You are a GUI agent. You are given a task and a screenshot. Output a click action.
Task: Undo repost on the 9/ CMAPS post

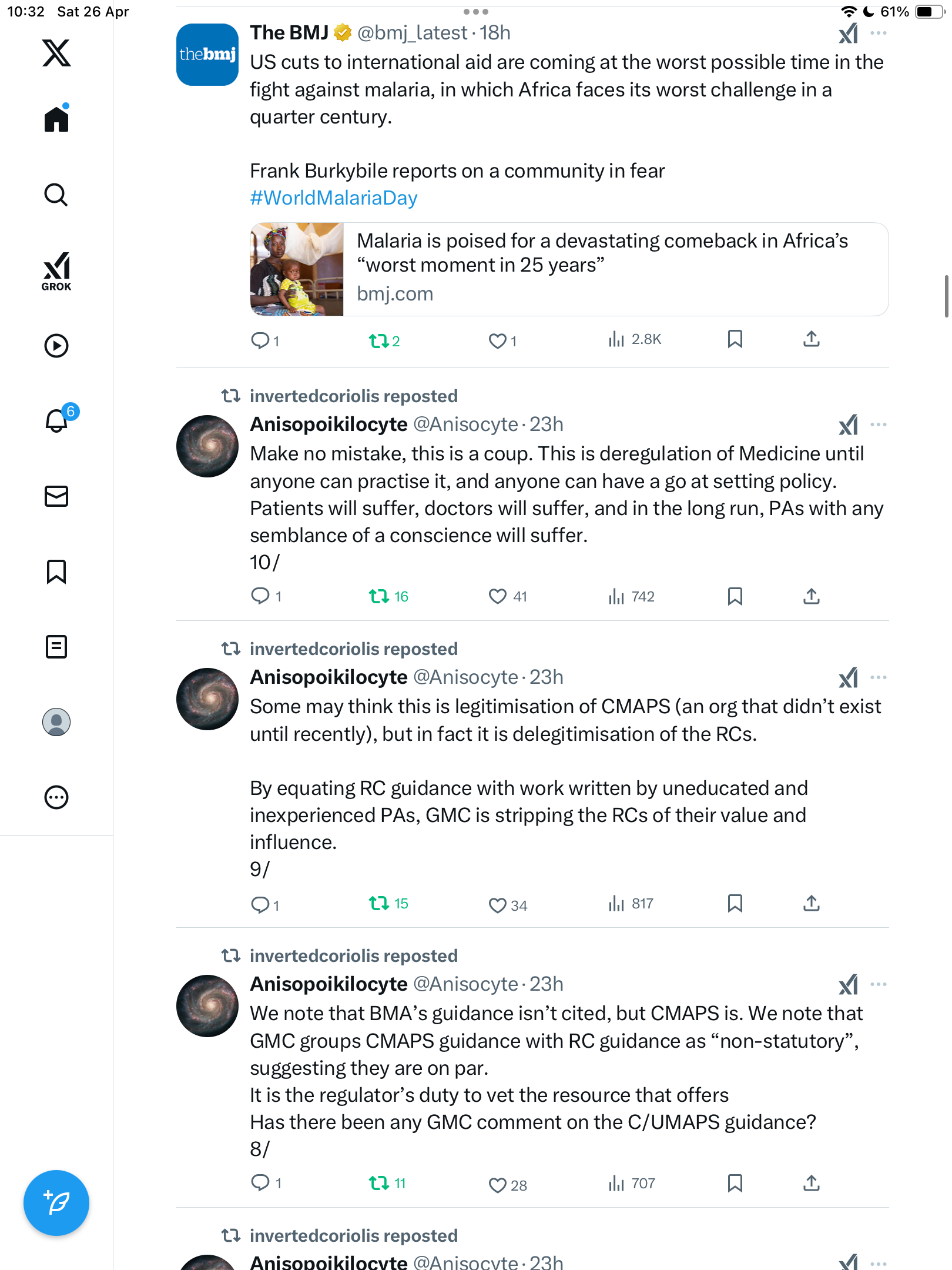(x=388, y=903)
